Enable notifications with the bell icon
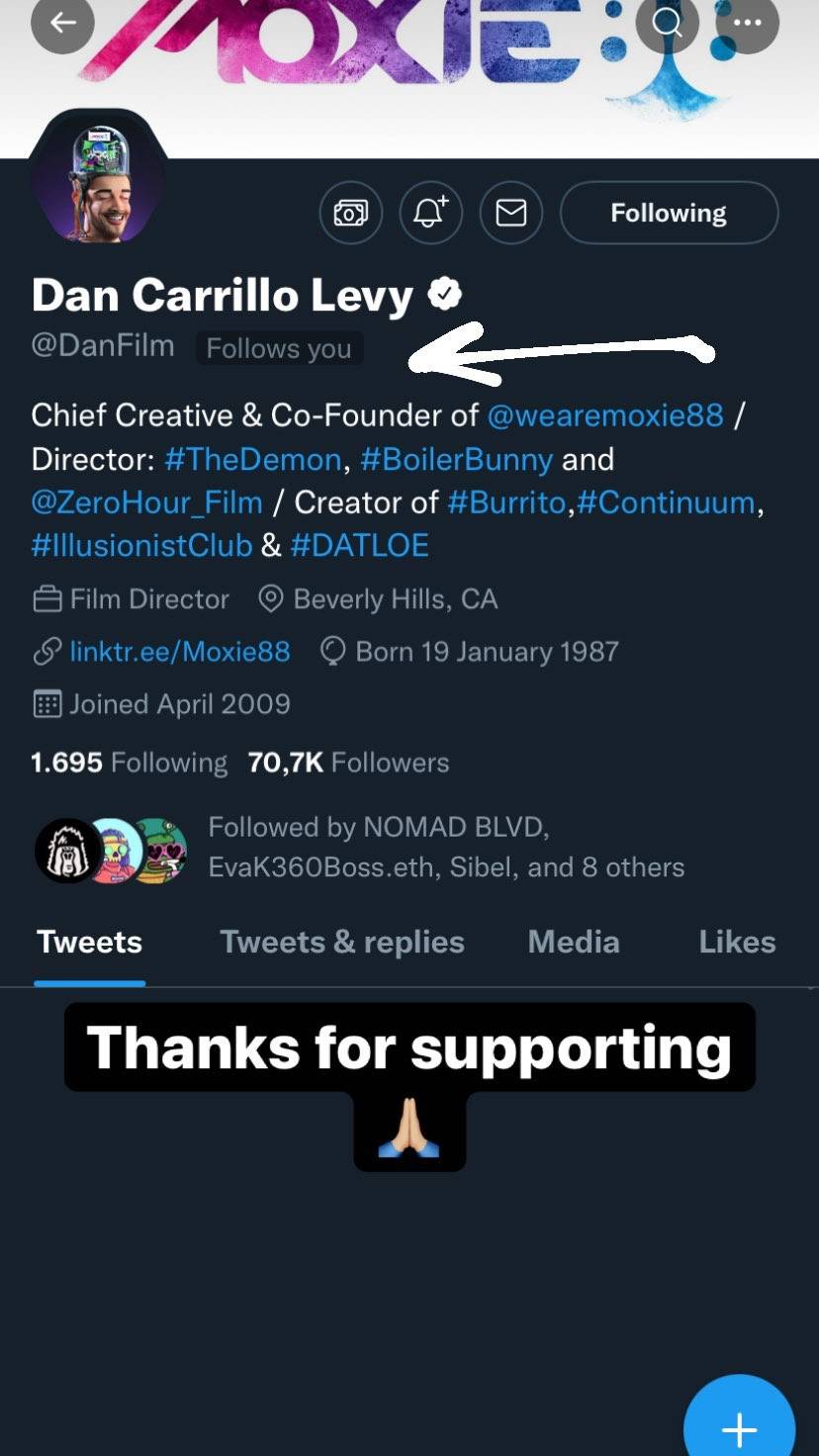The image size is (819, 1456). point(430,213)
